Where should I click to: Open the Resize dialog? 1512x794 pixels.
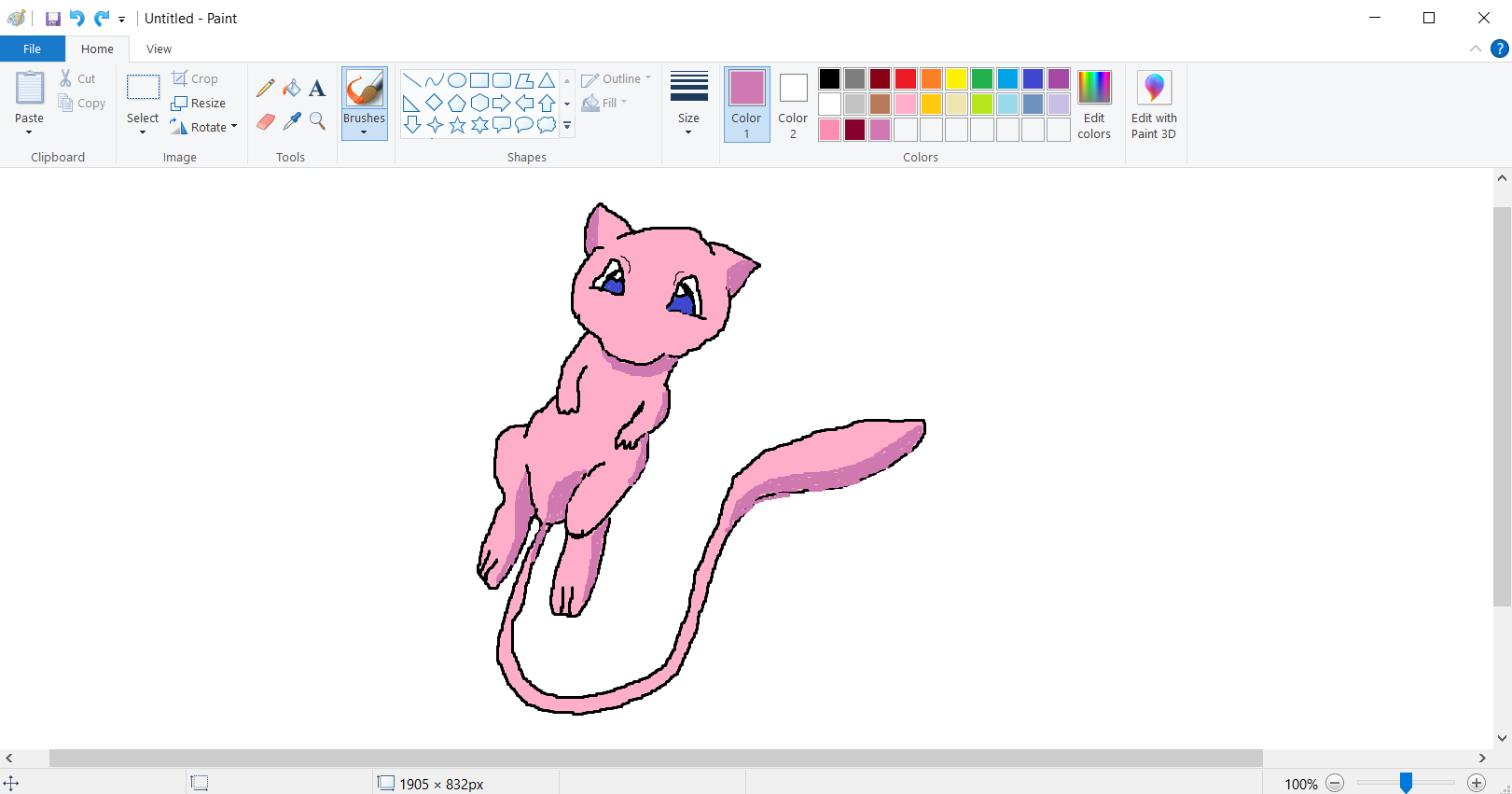(199, 103)
